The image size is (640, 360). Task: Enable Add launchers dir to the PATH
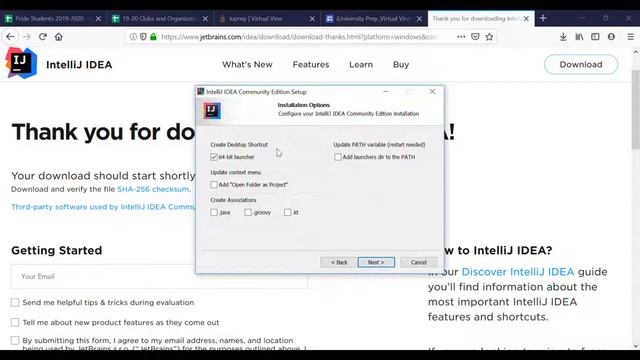coord(338,157)
